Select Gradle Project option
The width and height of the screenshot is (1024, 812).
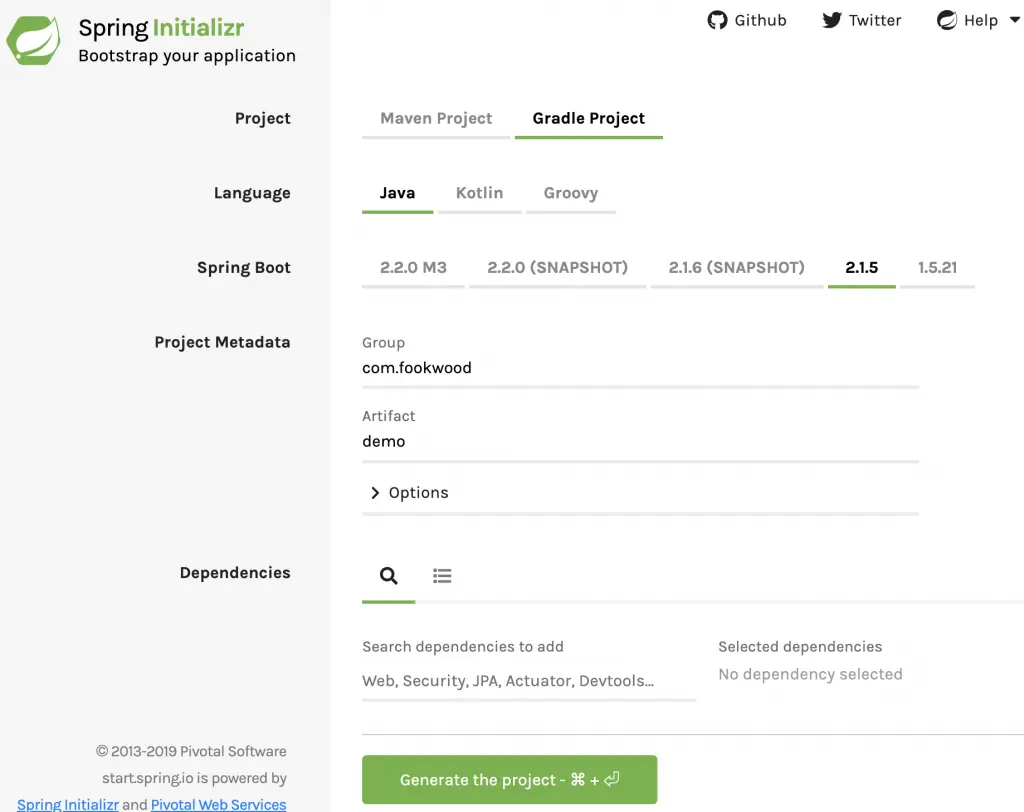[x=589, y=118]
